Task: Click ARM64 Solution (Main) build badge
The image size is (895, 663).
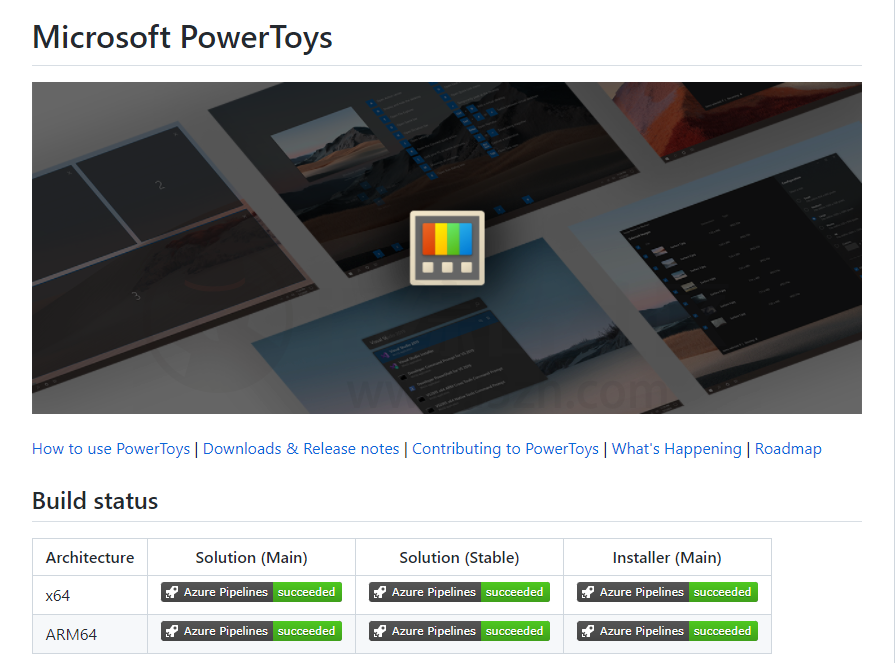Action: click(251, 631)
